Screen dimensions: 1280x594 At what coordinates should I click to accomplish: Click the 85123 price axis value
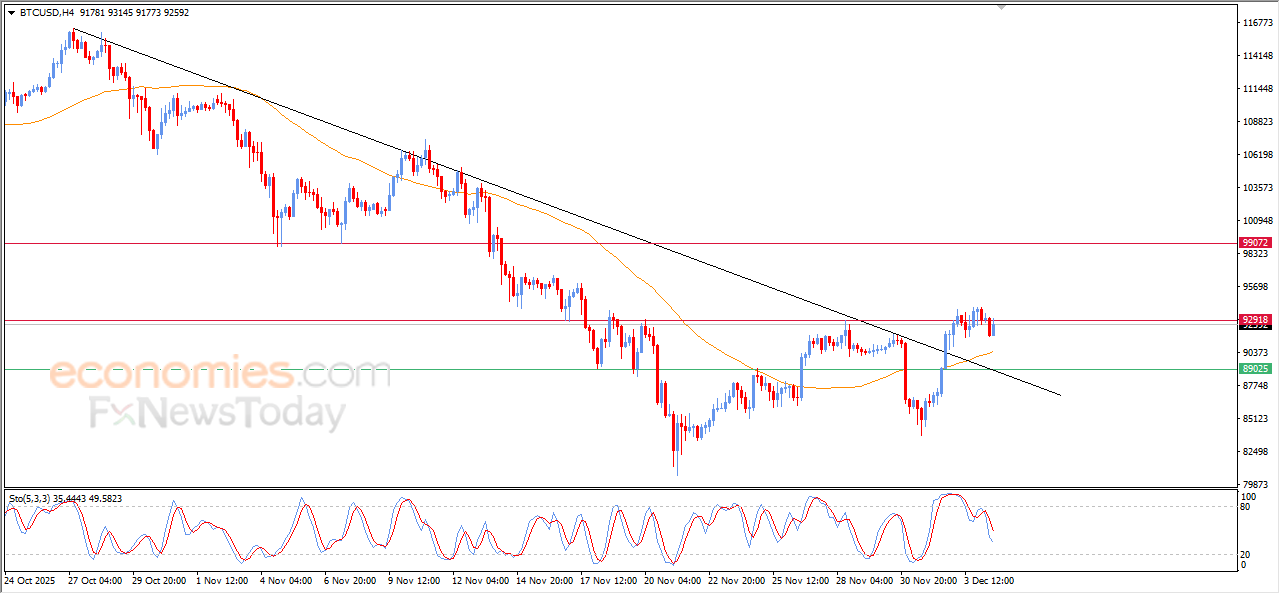pos(1256,419)
